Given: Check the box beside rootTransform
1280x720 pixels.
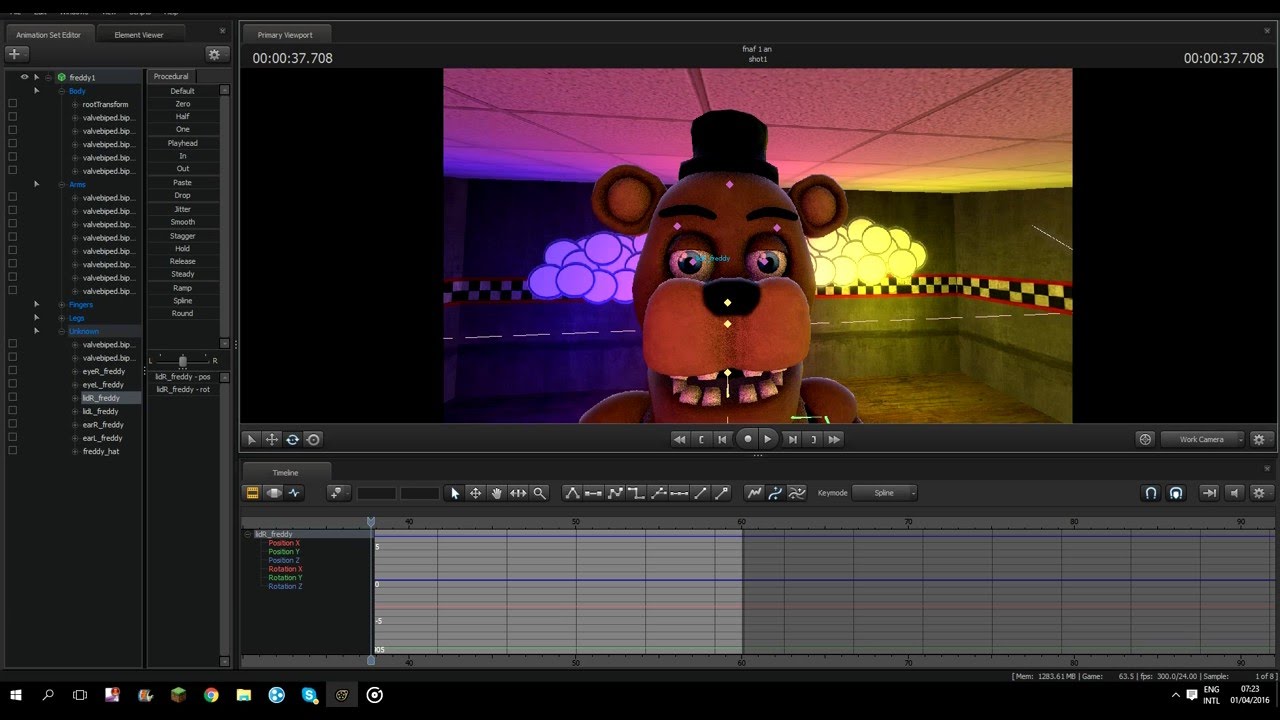Looking at the screenshot, I should point(12,104).
